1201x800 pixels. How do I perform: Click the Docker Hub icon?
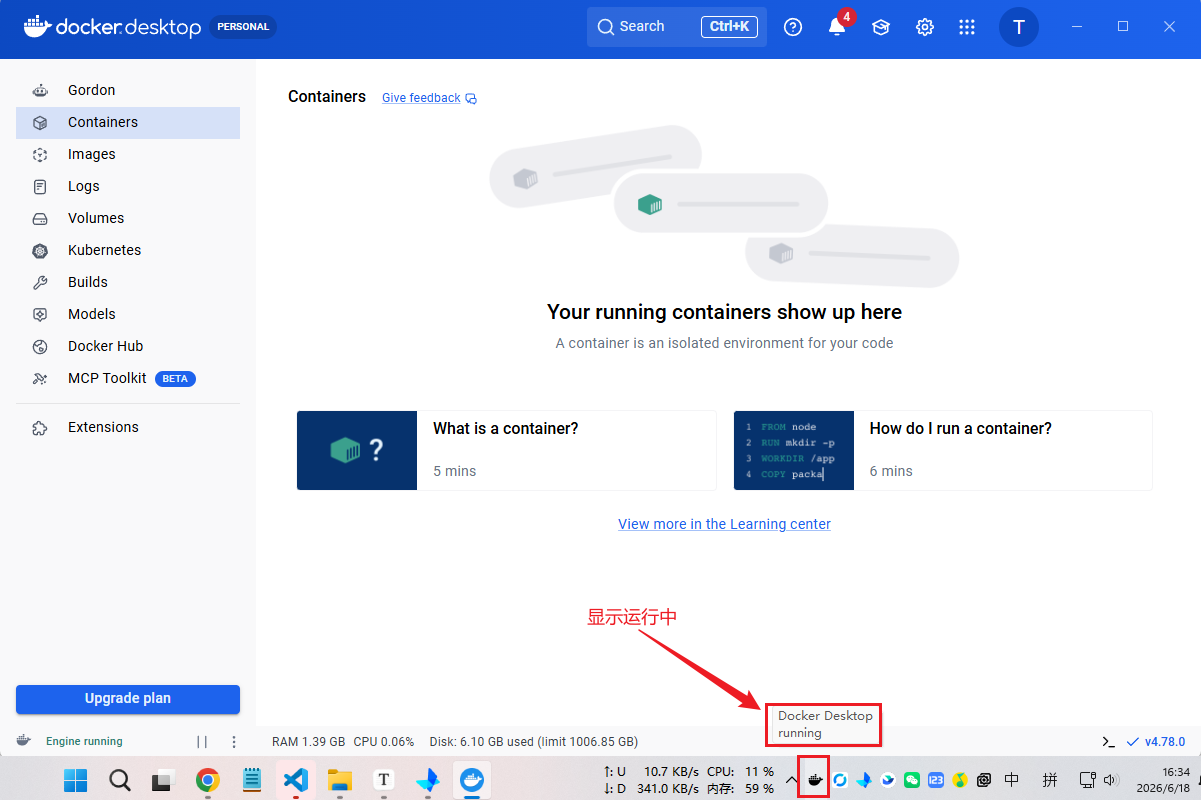point(40,346)
